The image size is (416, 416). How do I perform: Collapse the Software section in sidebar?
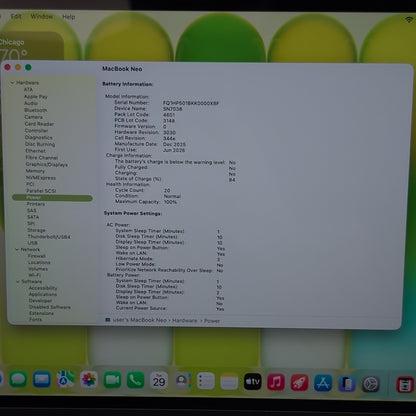coord(18,282)
